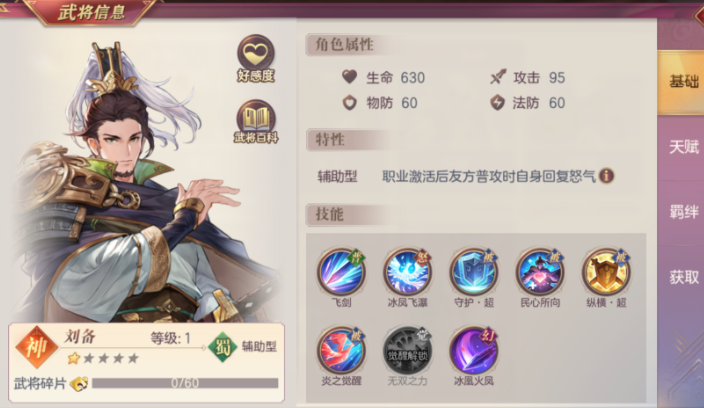Click the 神 rarity badge
Screen dimensions: 704x408
(x=37, y=347)
